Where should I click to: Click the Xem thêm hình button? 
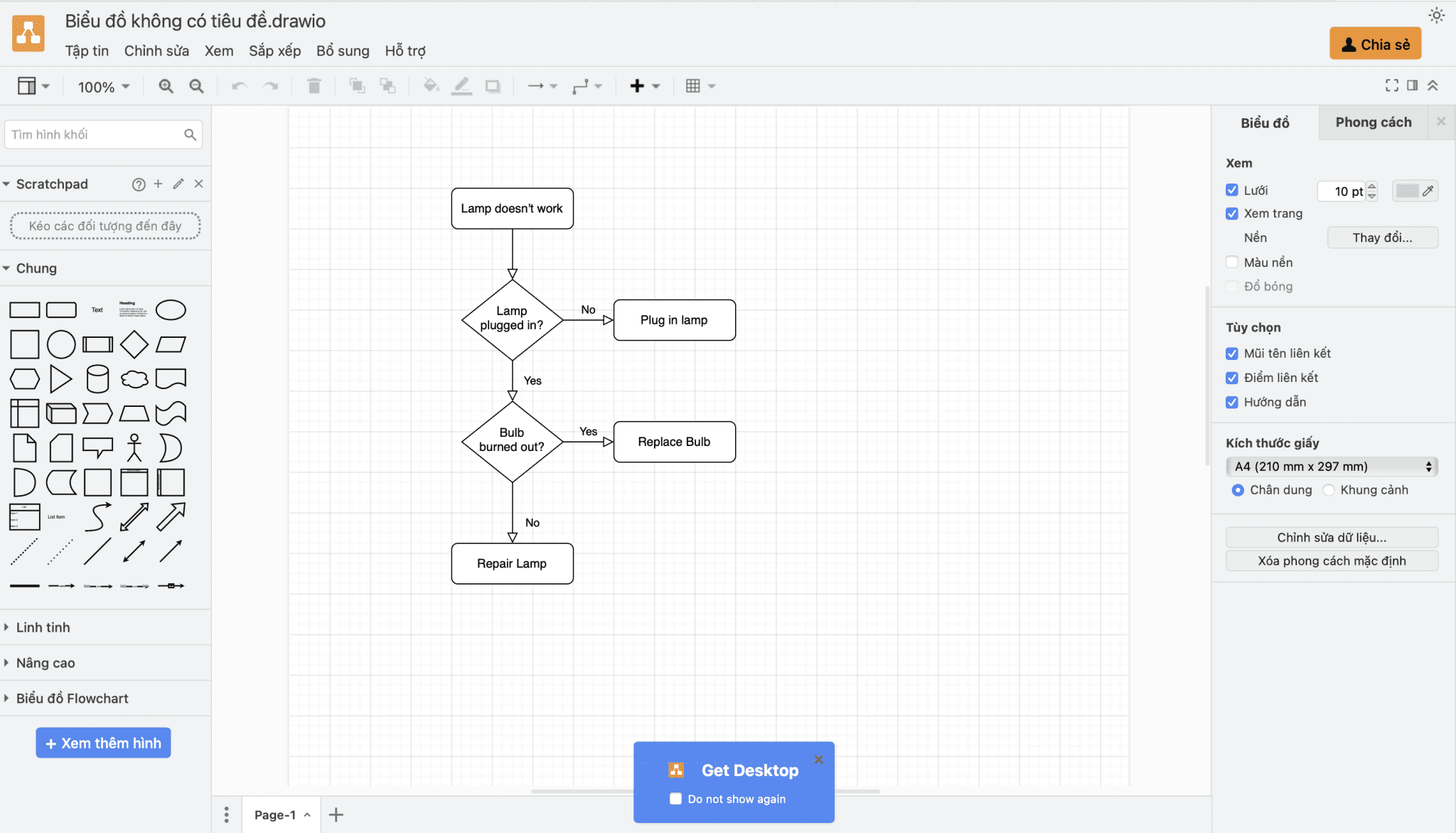click(x=103, y=743)
